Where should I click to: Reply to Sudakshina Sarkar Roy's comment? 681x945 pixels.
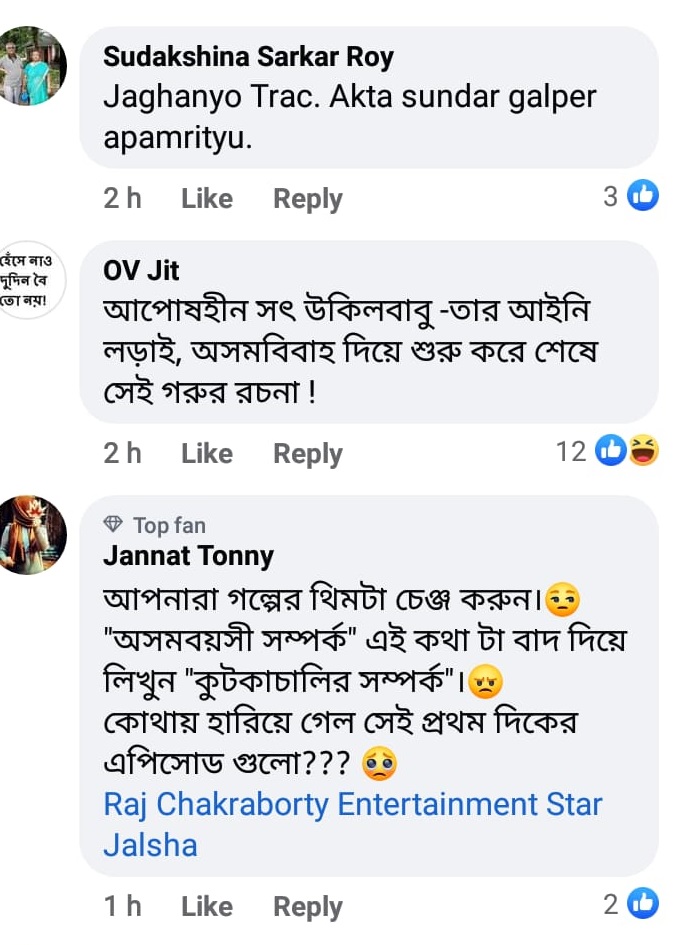308,199
